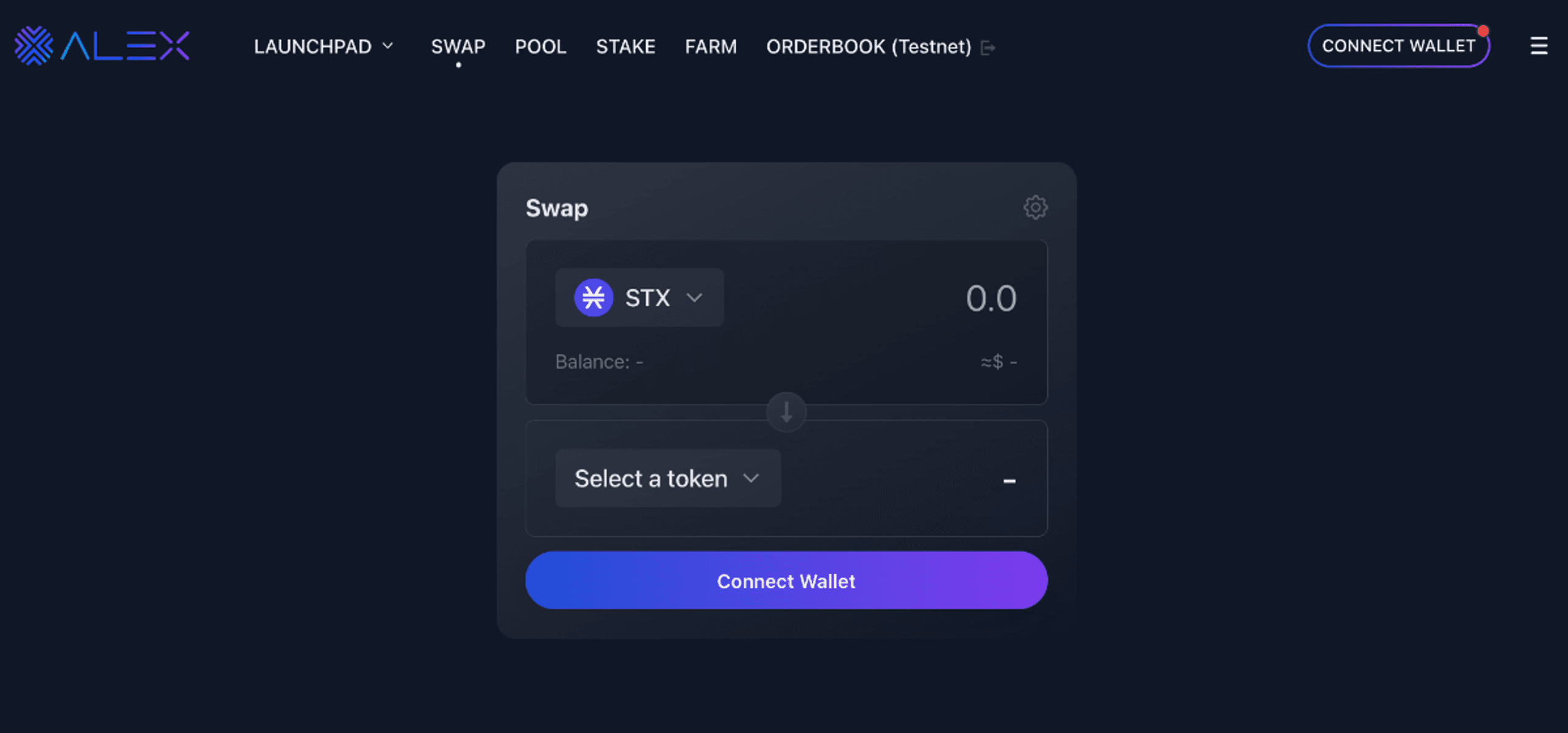Screen dimensions: 1568x733
Task: Click the STAKE menu item
Action: point(625,46)
